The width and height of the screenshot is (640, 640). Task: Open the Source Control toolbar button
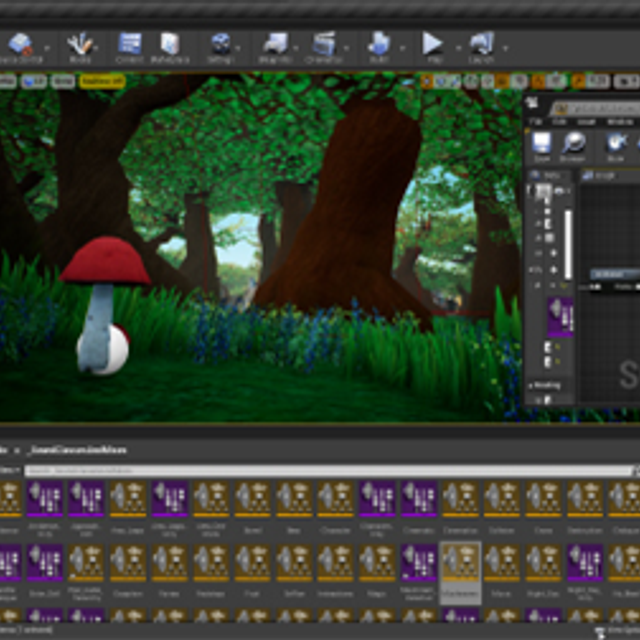(x=20, y=45)
